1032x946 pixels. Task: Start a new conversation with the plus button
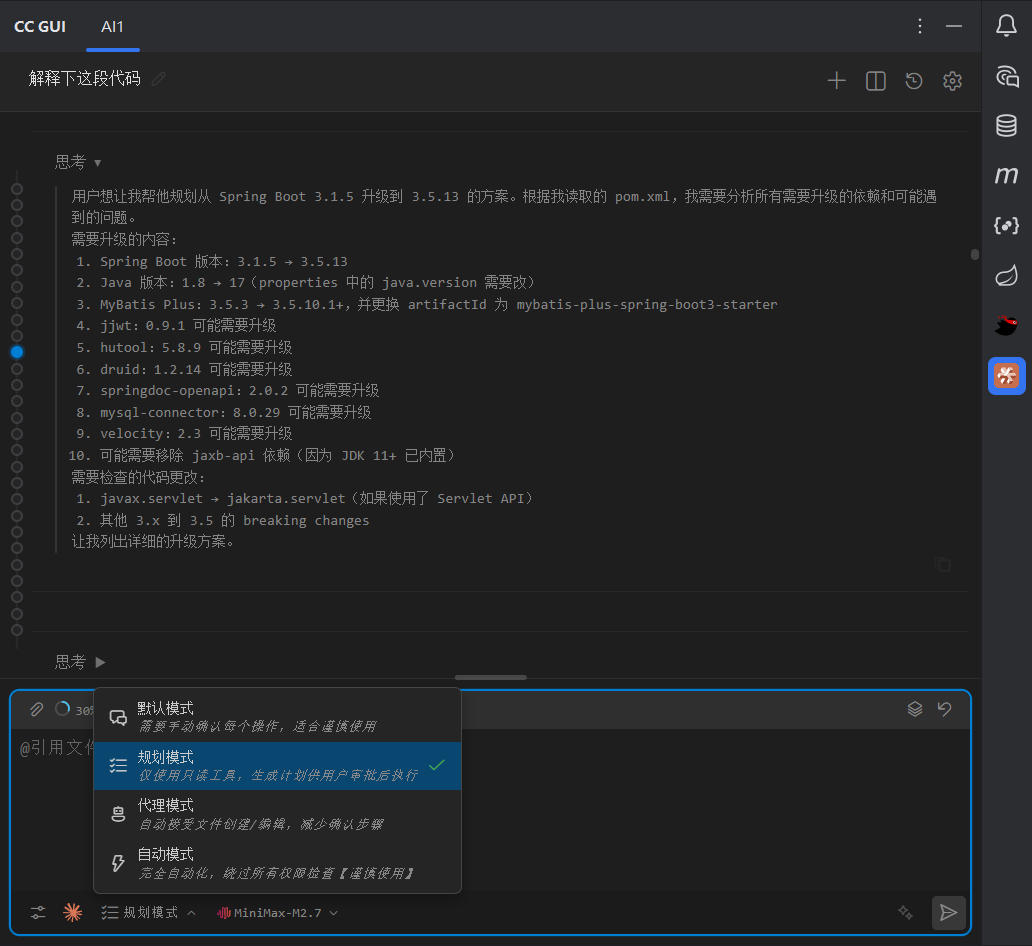pos(837,81)
